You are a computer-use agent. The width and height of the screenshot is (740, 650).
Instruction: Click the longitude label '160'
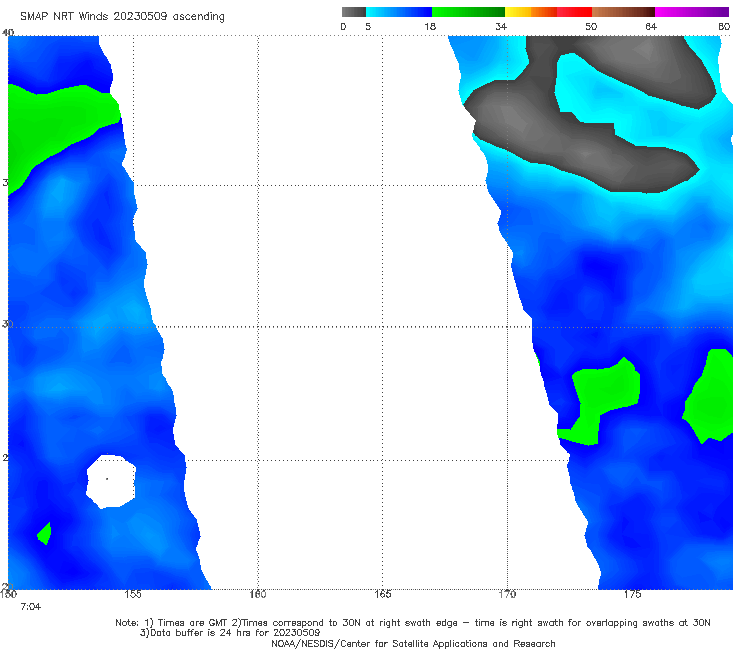(258, 594)
